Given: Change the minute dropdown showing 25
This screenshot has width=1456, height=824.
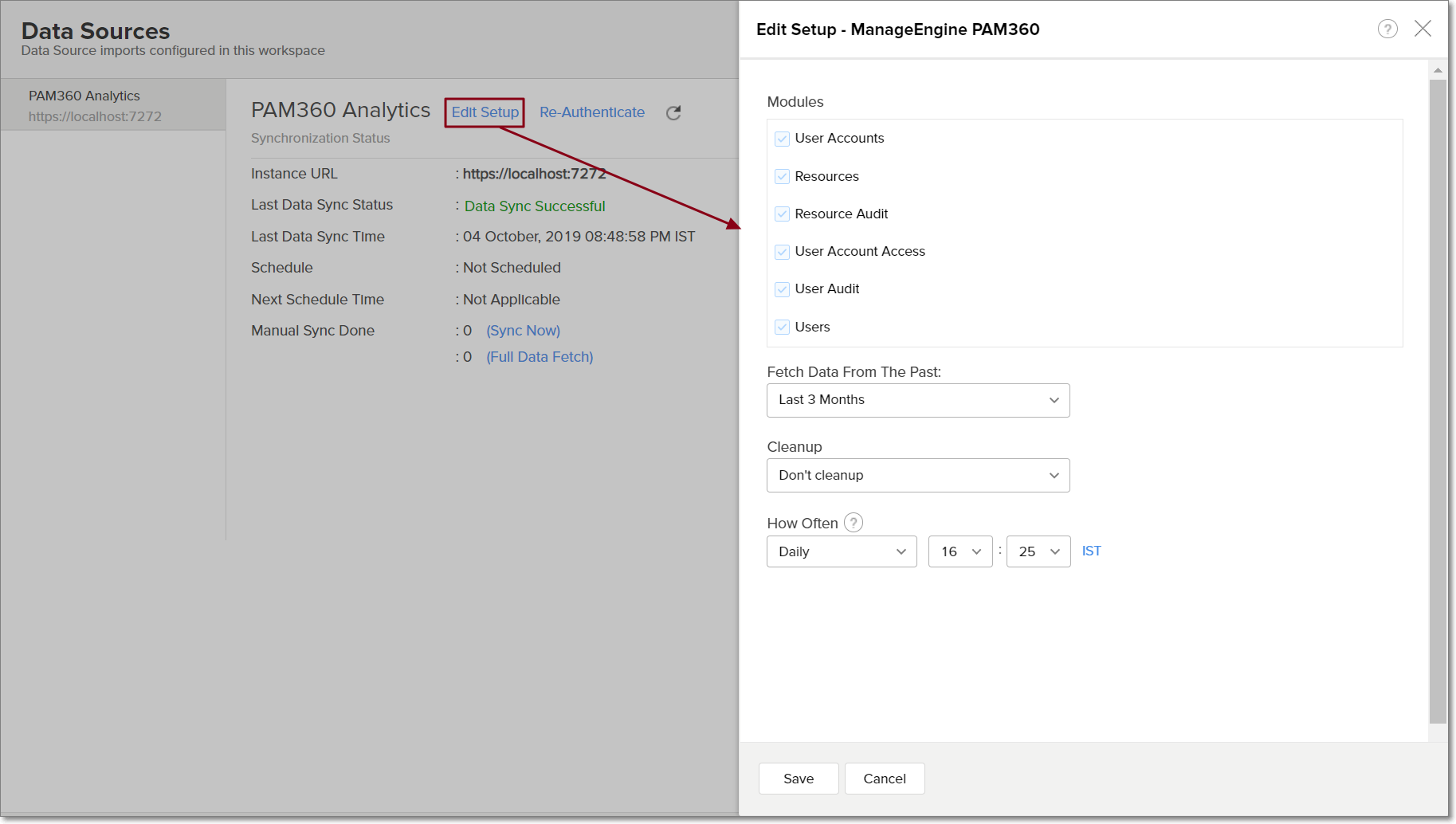Looking at the screenshot, I should click(x=1038, y=551).
